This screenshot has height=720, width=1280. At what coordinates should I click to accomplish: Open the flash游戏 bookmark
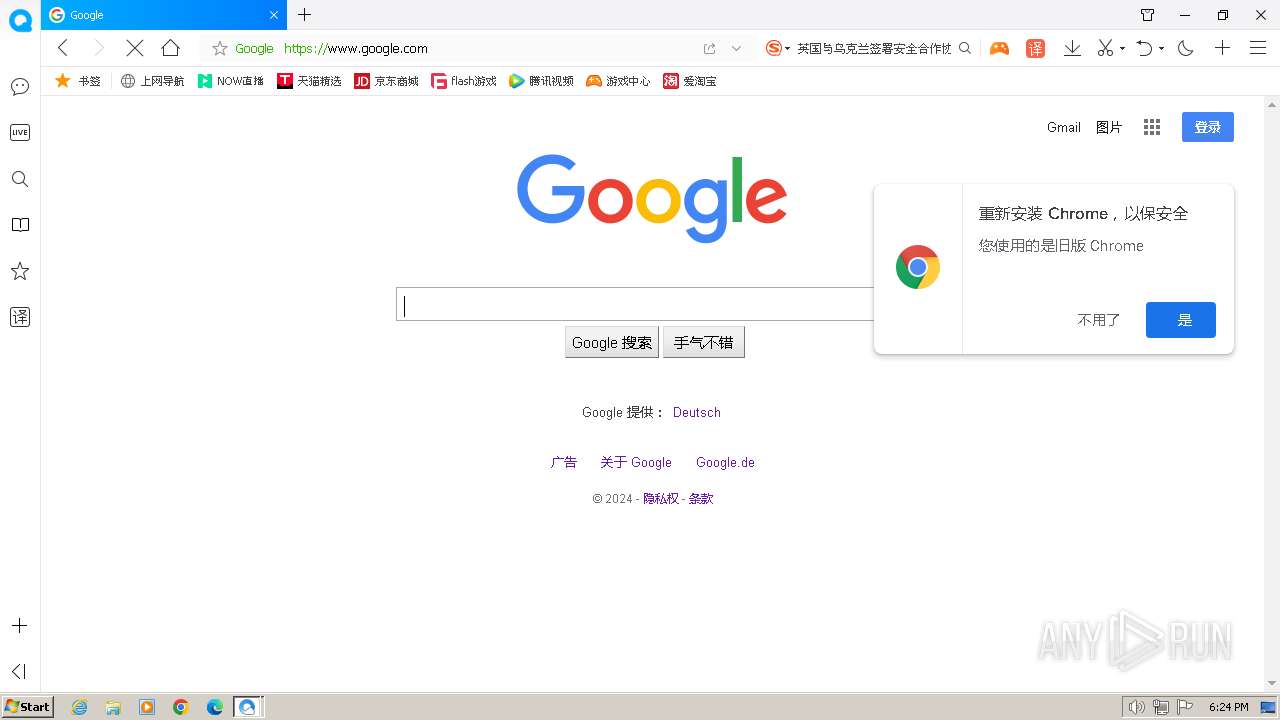tap(464, 81)
